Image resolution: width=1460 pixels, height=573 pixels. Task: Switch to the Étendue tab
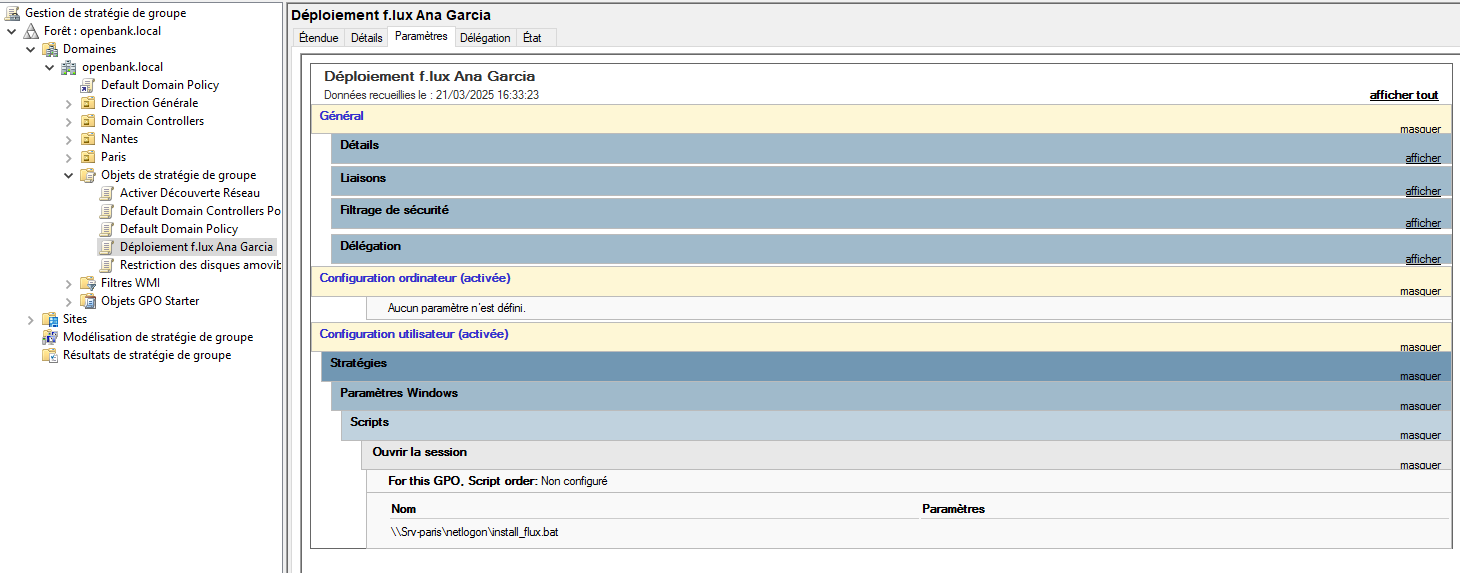(318, 38)
